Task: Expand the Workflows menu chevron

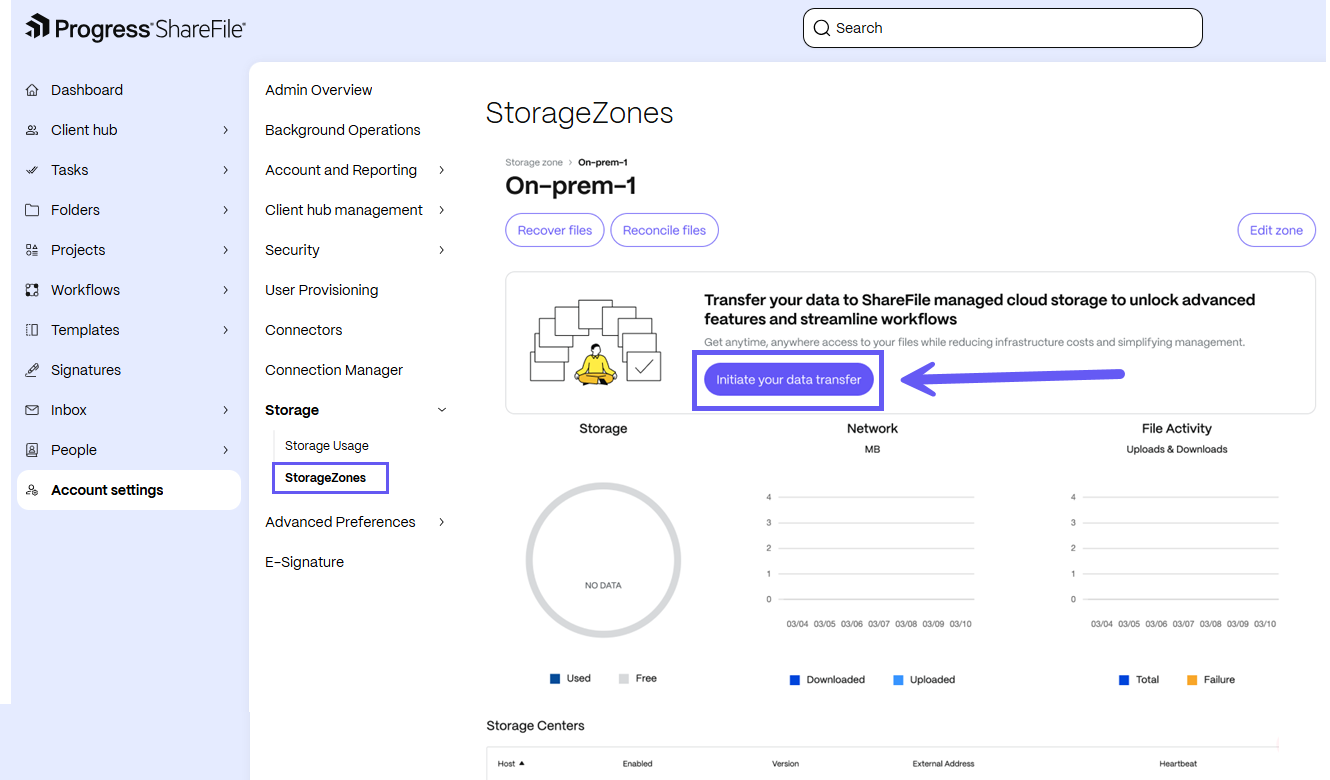Action: point(226,290)
